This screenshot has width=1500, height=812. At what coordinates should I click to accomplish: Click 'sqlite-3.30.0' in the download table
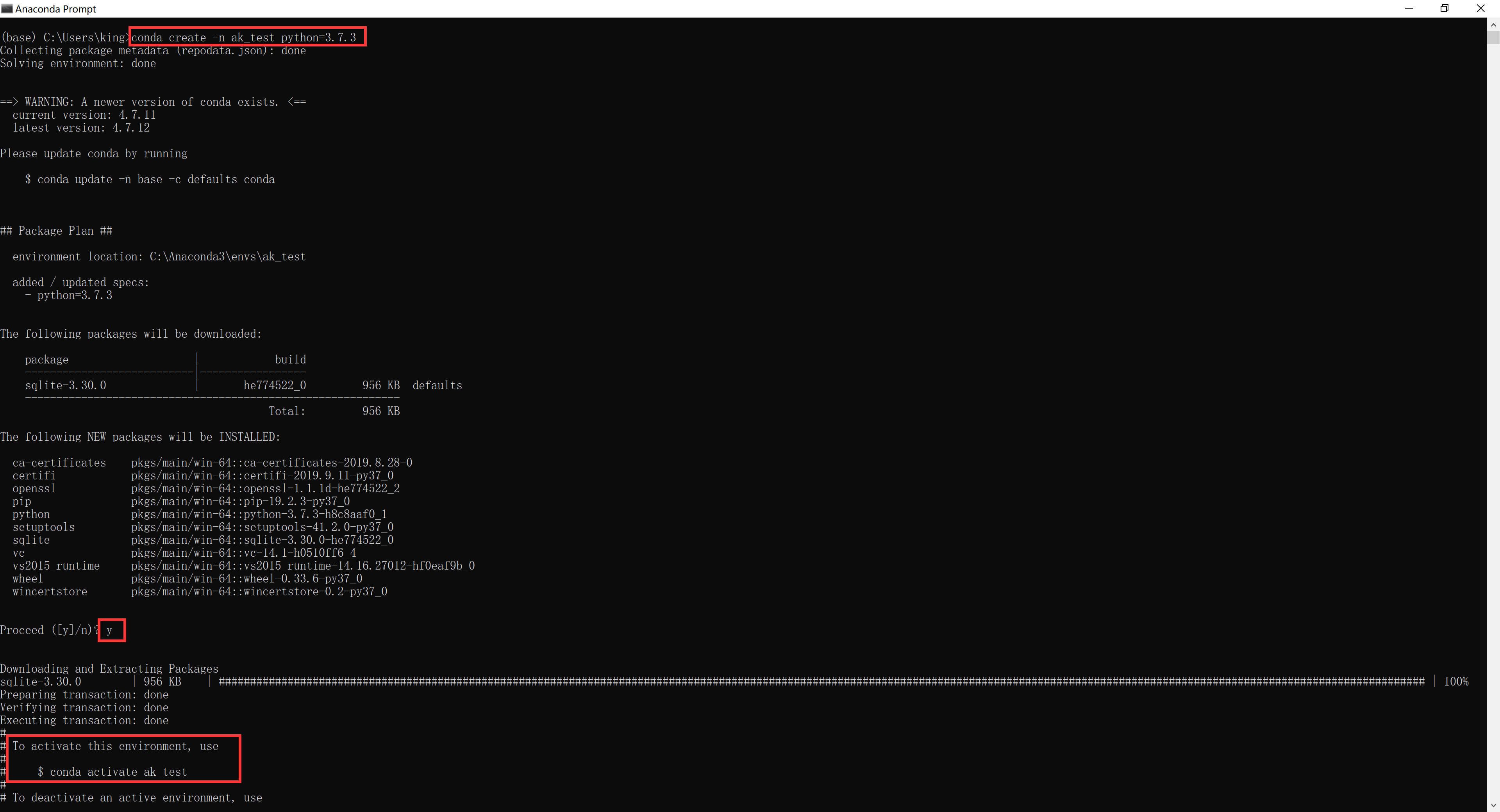pos(66,385)
